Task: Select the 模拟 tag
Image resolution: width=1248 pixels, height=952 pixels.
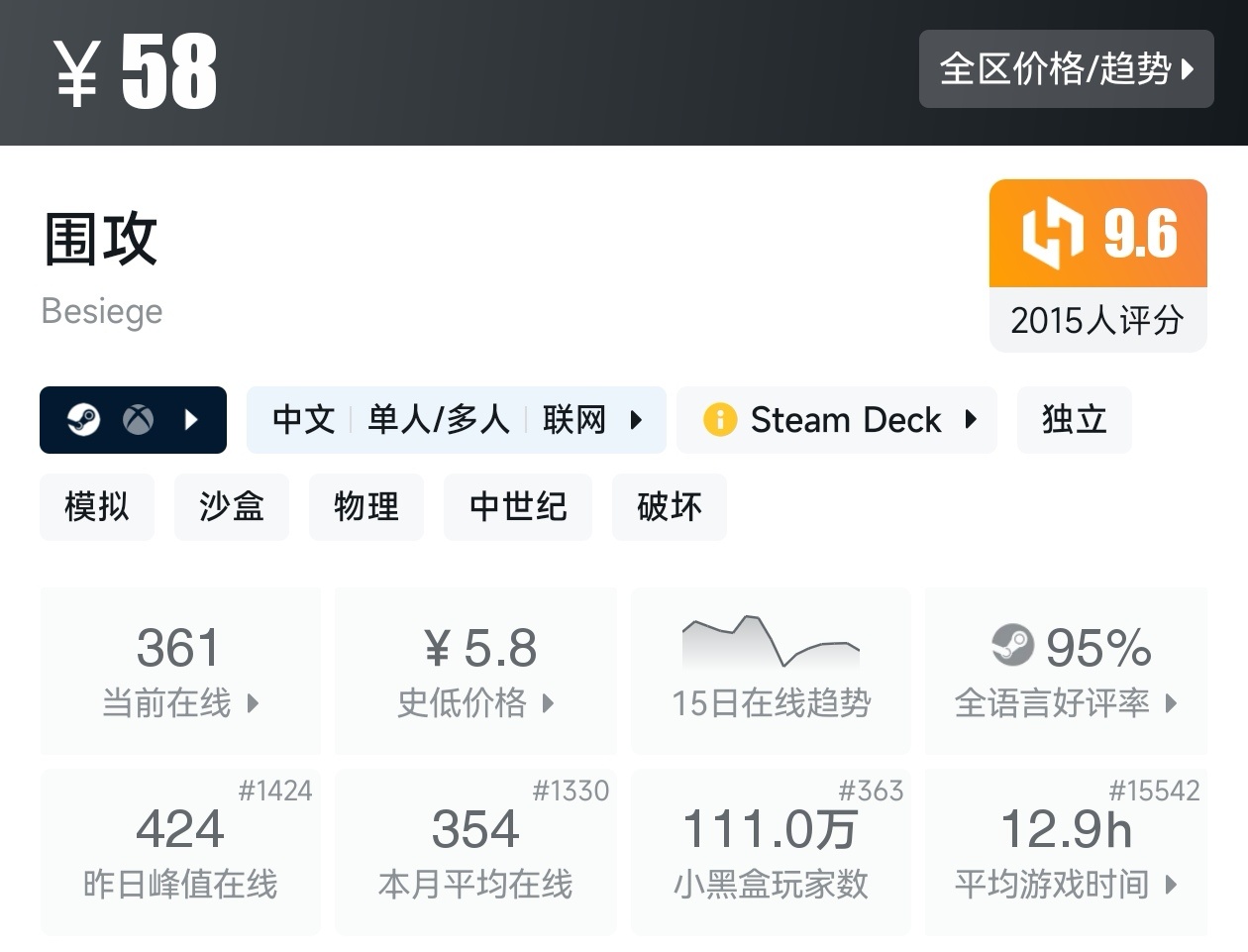Action: [x=97, y=507]
